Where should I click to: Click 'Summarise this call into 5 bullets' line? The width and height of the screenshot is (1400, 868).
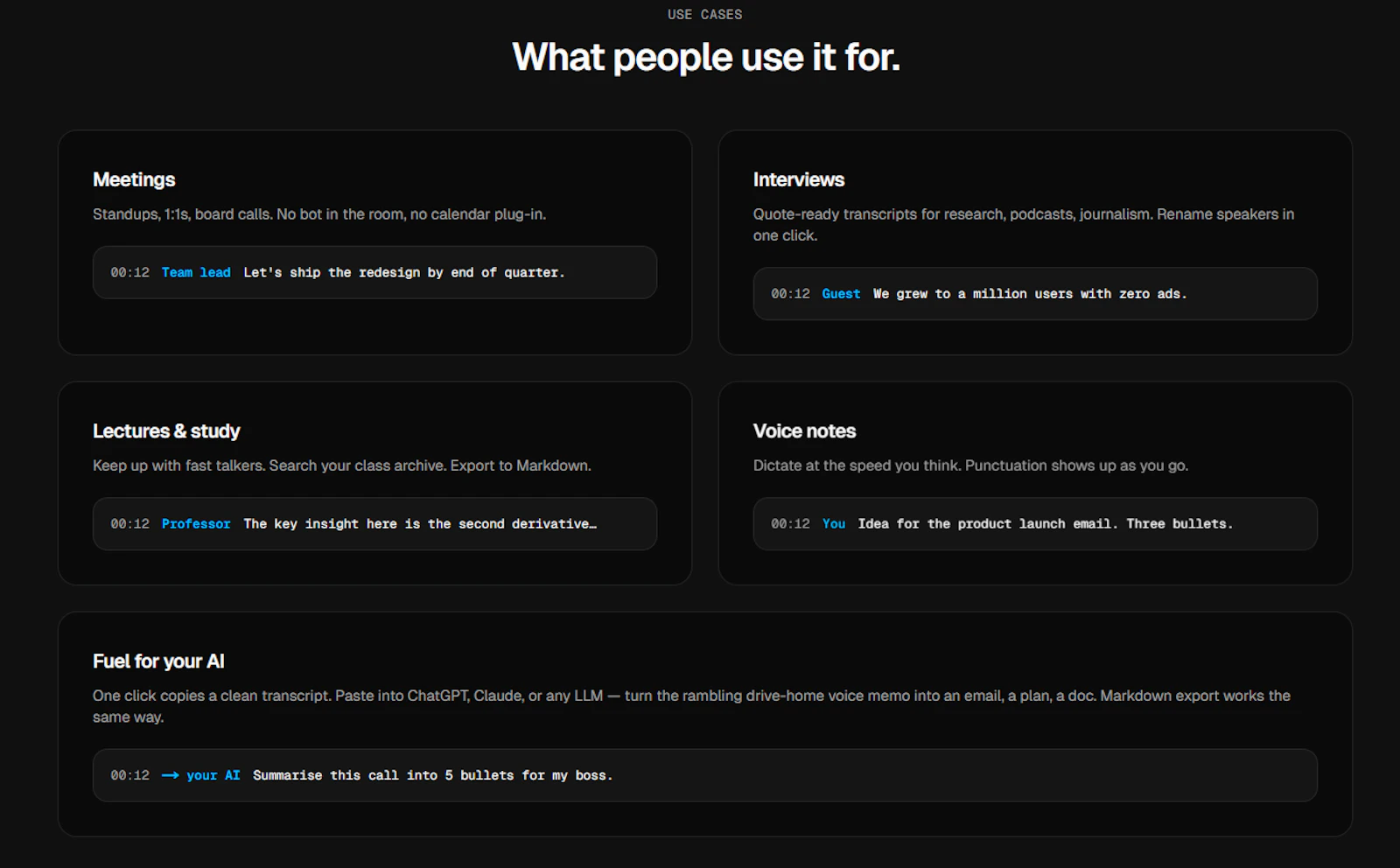click(433, 775)
